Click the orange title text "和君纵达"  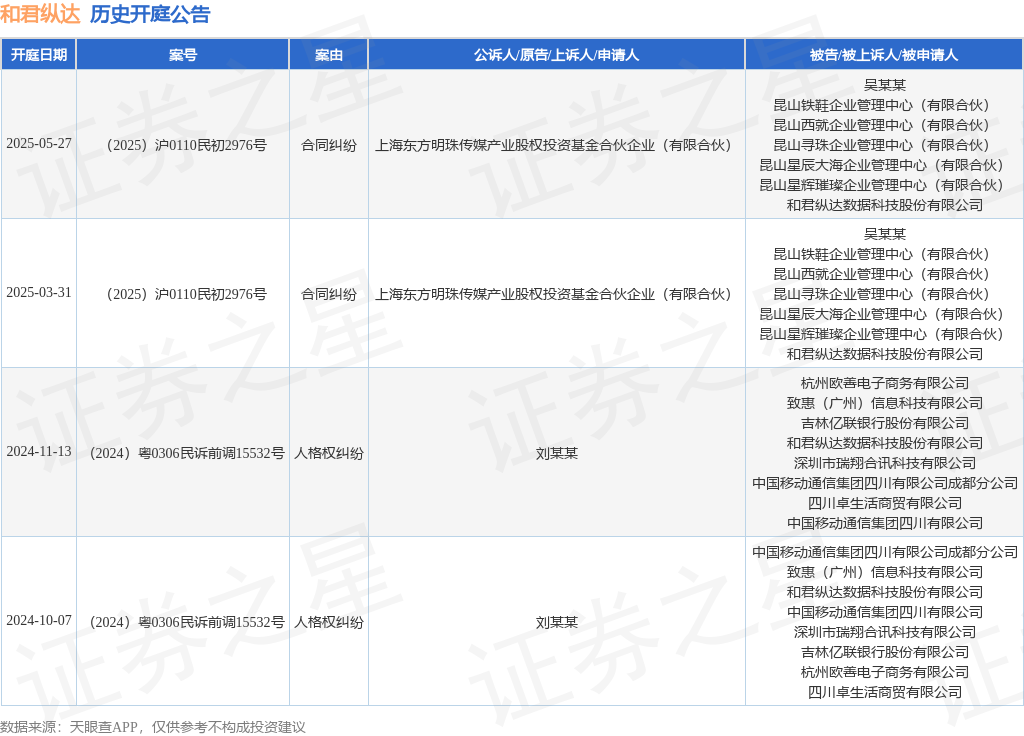click(x=40, y=14)
